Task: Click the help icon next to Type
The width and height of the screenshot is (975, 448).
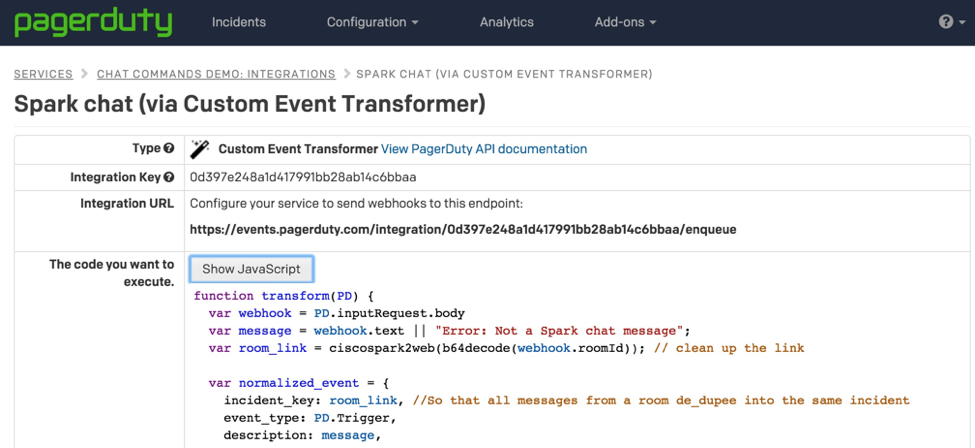Action: tap(169, 149)
